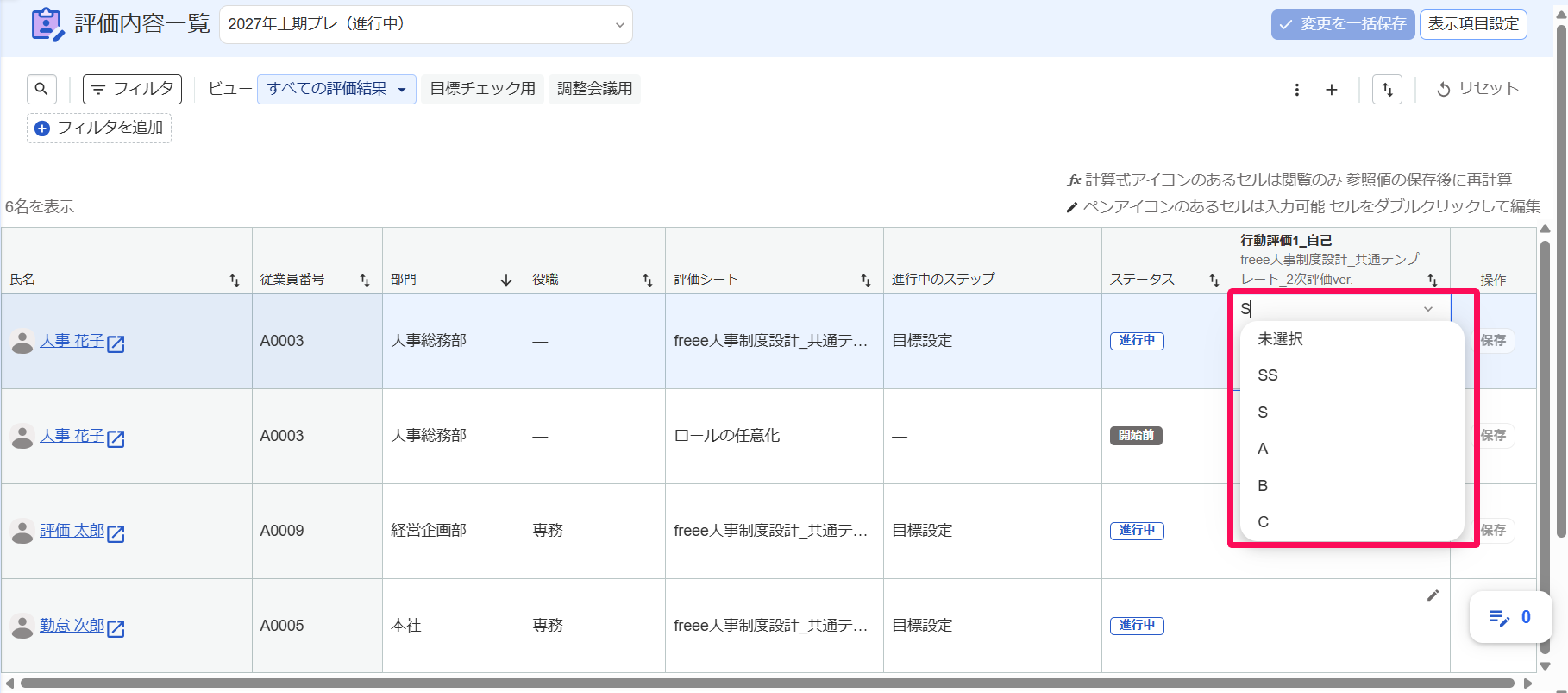
Task: Click 保存 in the 評価 太郎 row
Action: point(1493,531)
